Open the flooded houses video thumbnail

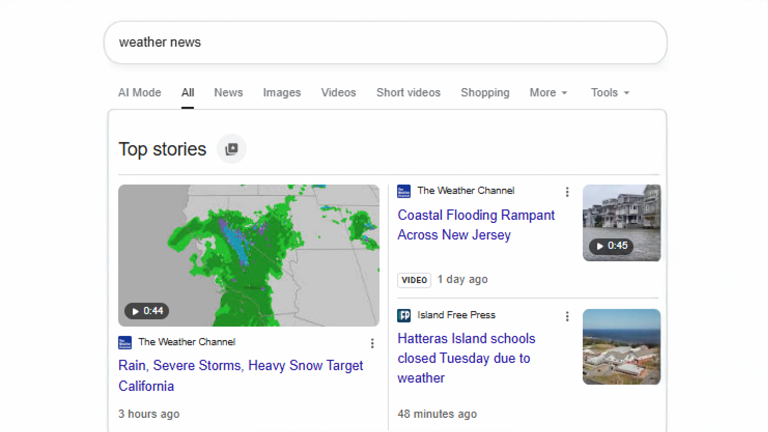[622, 223]
